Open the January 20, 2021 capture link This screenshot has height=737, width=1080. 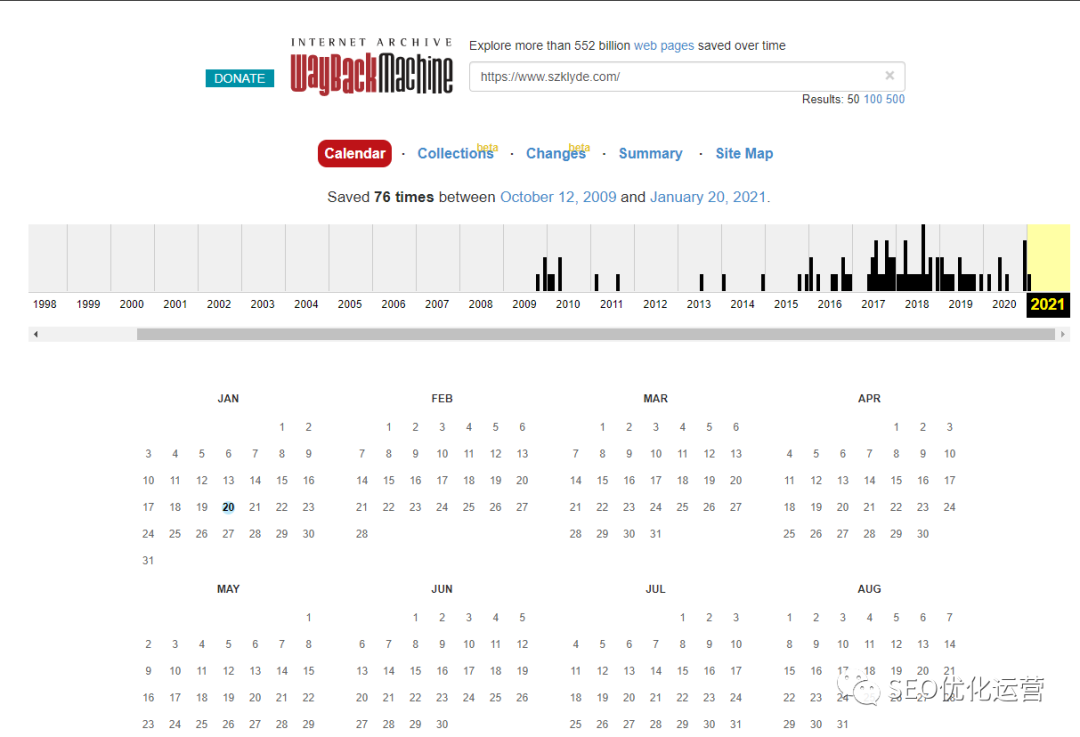(x=708, y=197)
